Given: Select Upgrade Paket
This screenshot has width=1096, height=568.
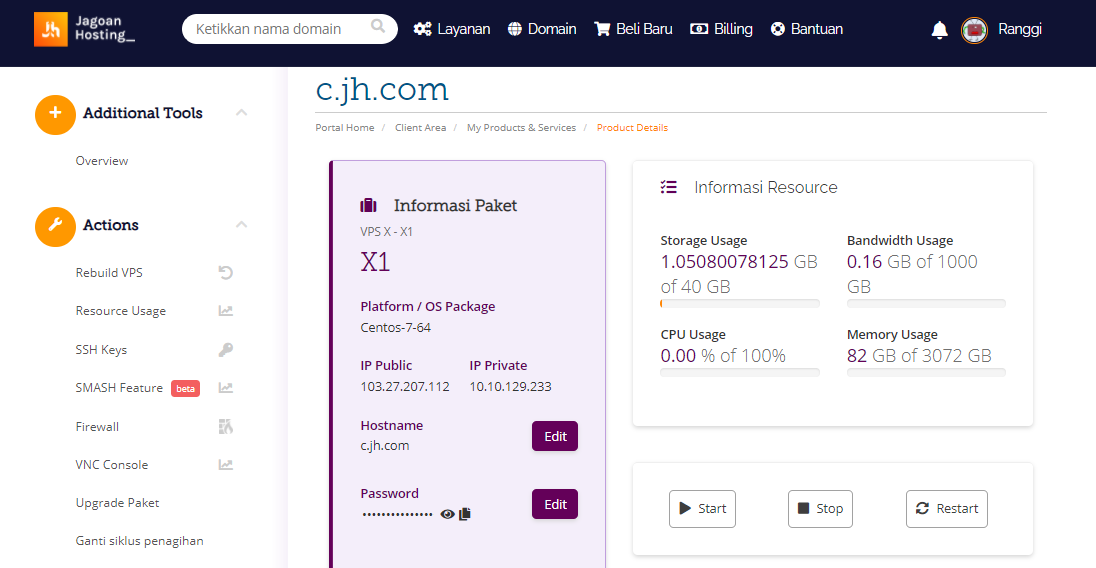Looking at the screenshot, I should [x=117, y=503].
